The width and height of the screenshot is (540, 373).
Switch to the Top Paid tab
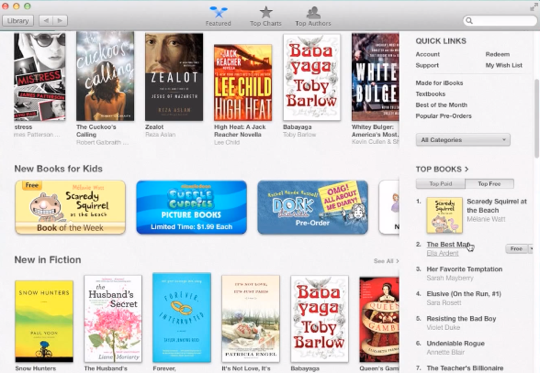point(440,184)
